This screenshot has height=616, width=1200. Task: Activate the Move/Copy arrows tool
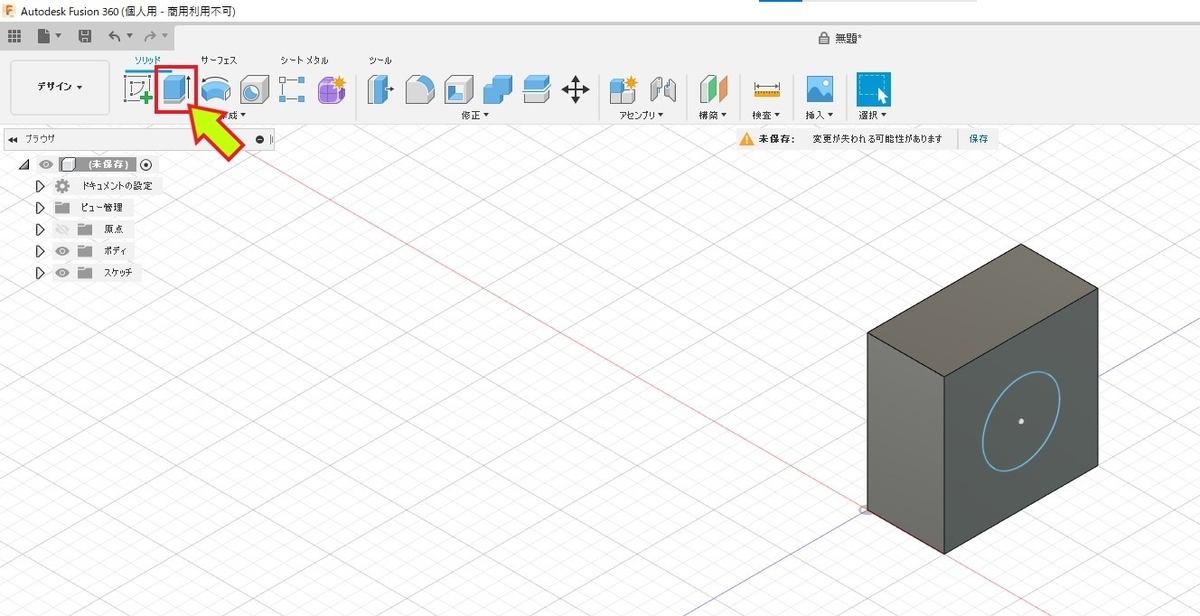(x=576, y=90)
